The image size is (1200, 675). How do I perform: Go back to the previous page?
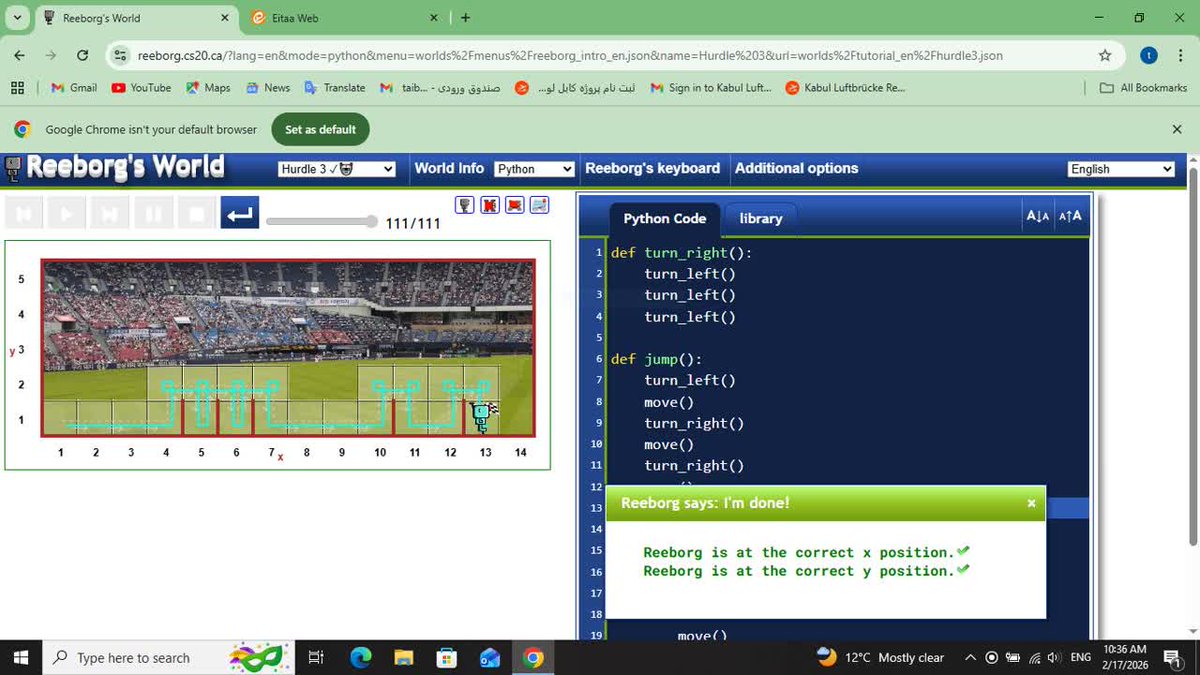(x=20, y=56)
